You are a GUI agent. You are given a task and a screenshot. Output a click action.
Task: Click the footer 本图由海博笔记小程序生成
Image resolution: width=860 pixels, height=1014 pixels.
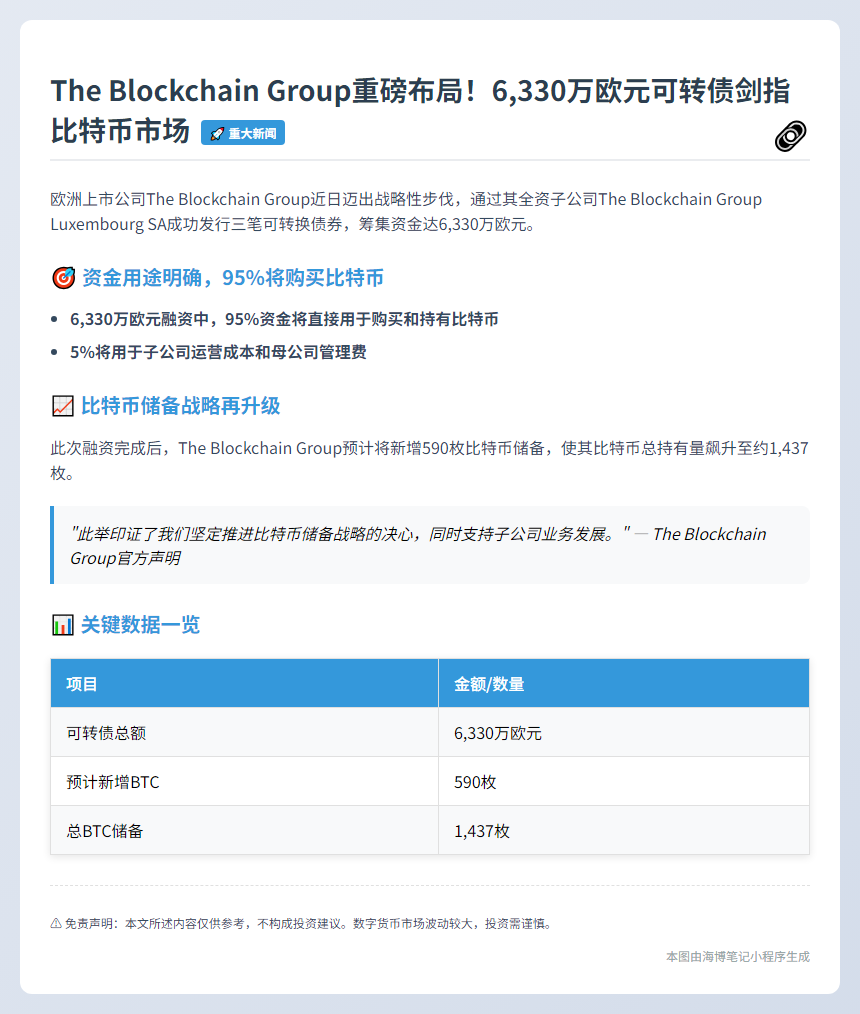pos(738,956)
